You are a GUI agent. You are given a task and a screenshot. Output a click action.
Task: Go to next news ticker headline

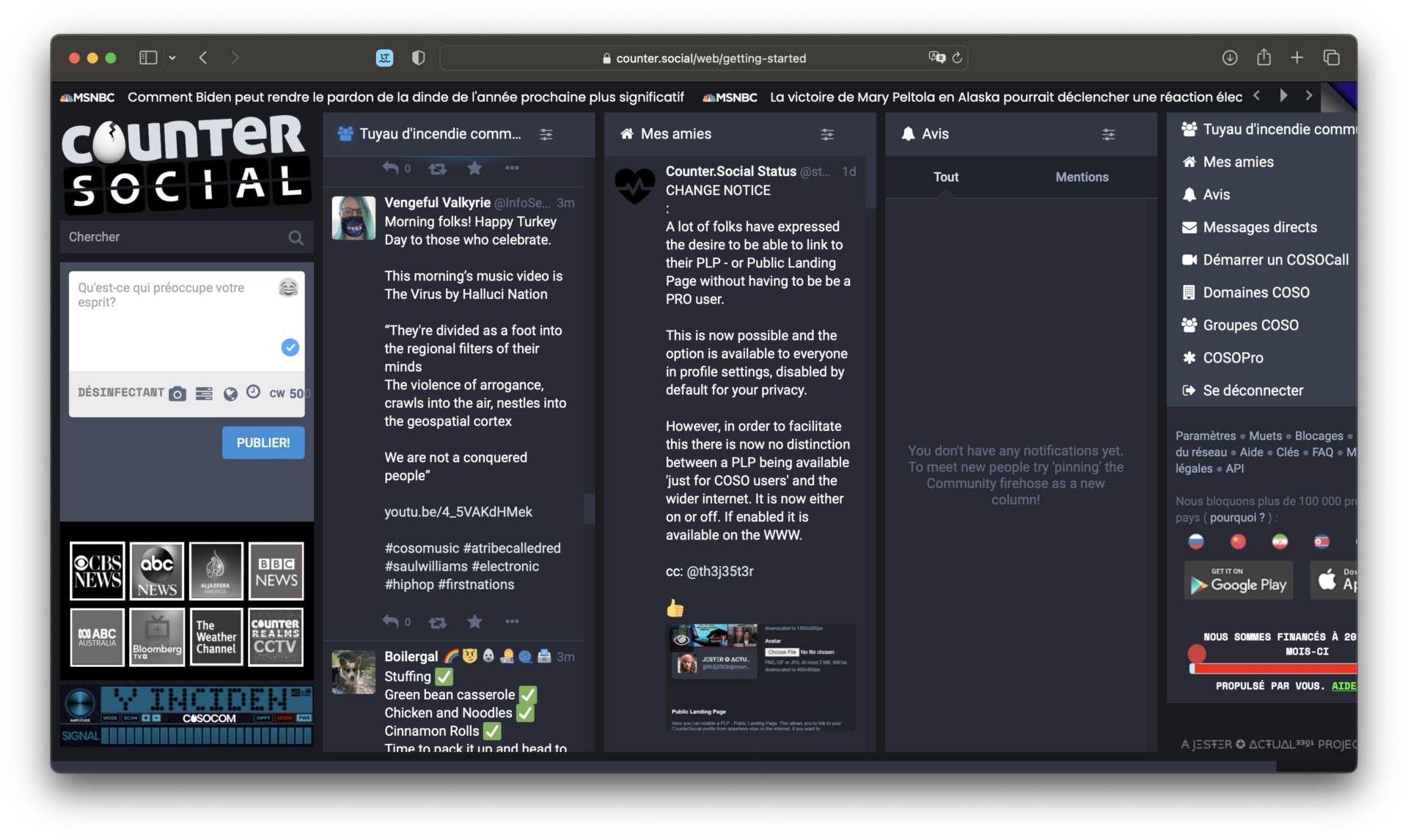tap(1309, 95)
